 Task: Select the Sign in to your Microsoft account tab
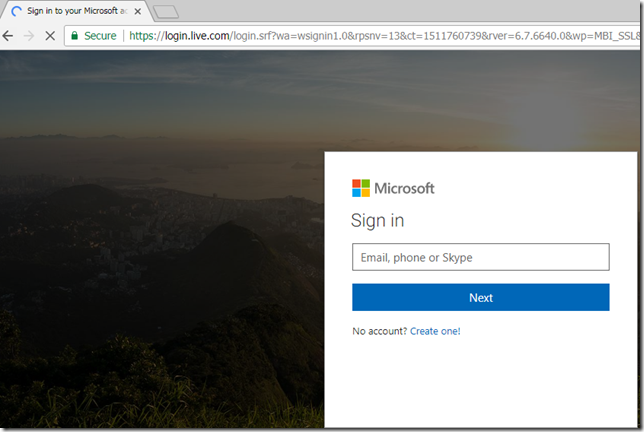pyautogui.click(x=76, y=11)
